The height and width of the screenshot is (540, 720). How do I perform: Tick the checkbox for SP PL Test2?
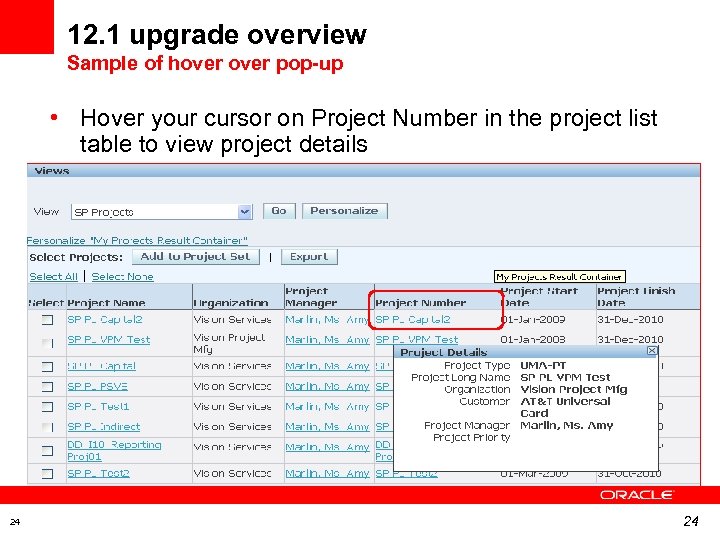47,473
